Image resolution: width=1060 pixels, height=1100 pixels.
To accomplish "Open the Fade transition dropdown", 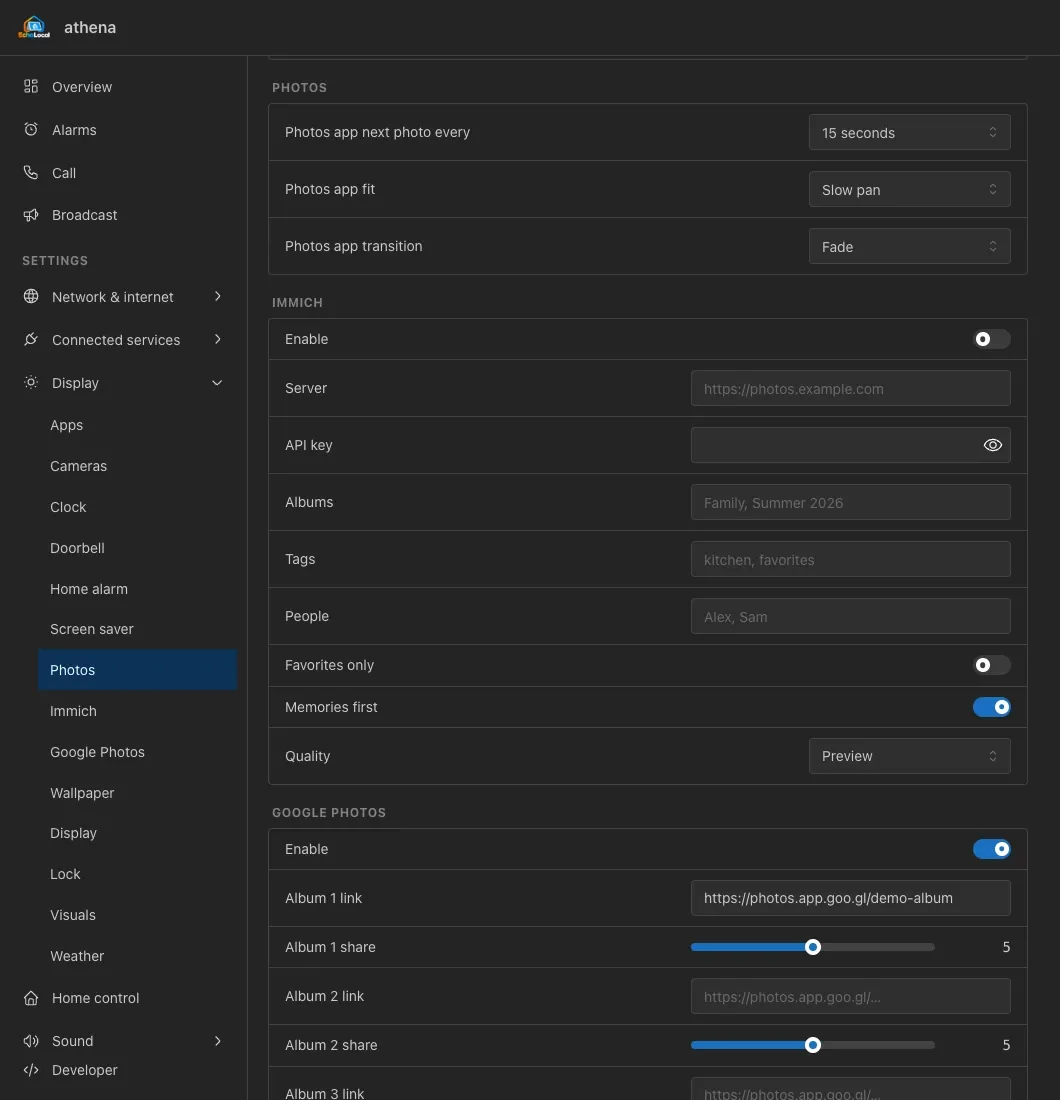I will click(909, 246).
